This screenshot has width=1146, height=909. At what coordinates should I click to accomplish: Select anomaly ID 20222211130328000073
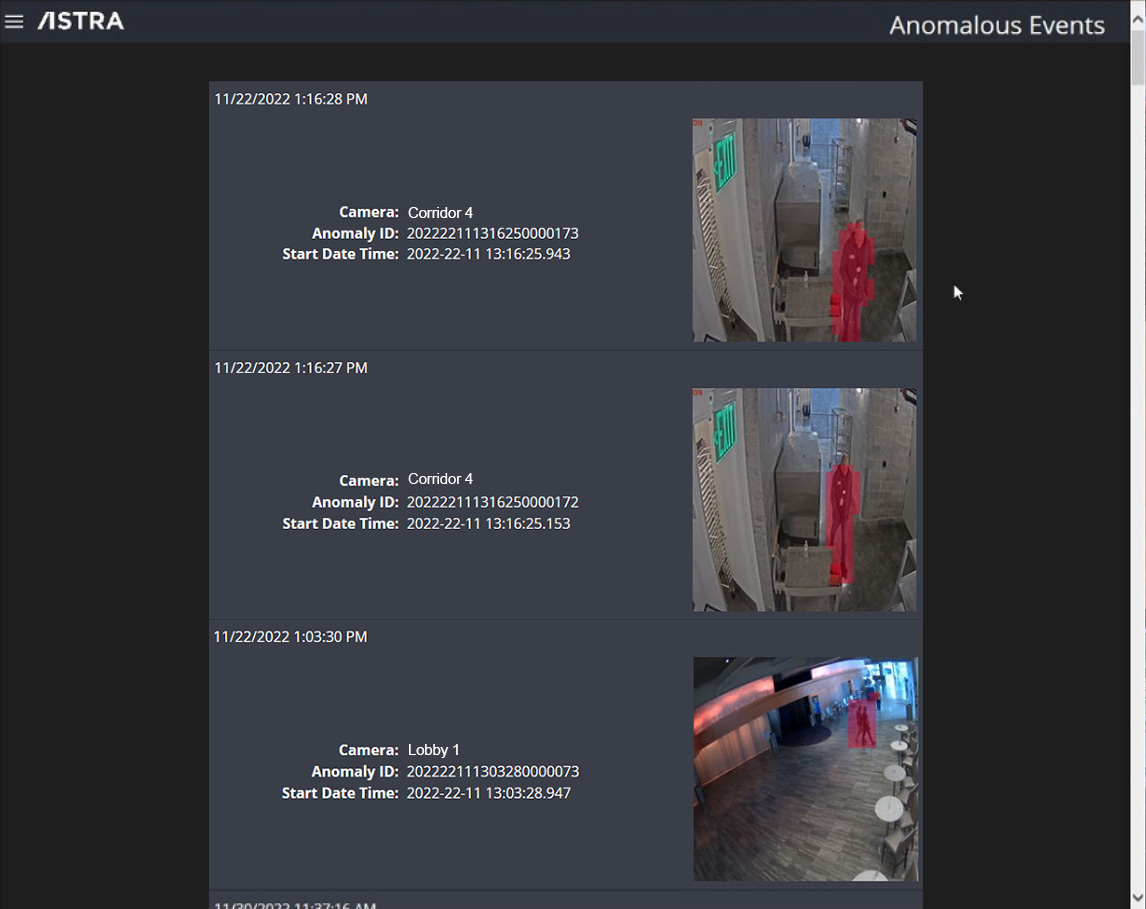pos(492,771)
